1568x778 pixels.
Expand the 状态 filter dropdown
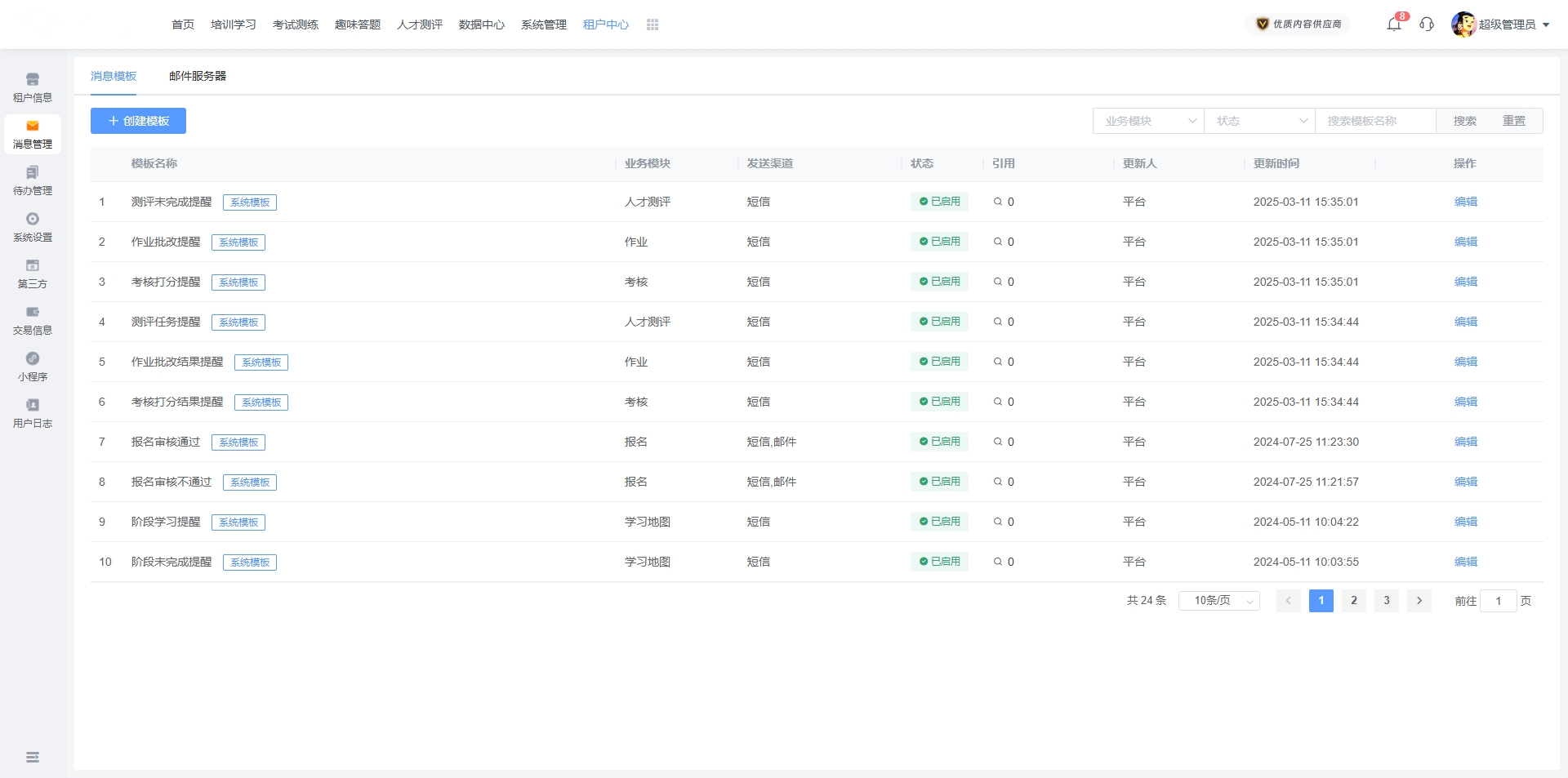click(1259, 121)
